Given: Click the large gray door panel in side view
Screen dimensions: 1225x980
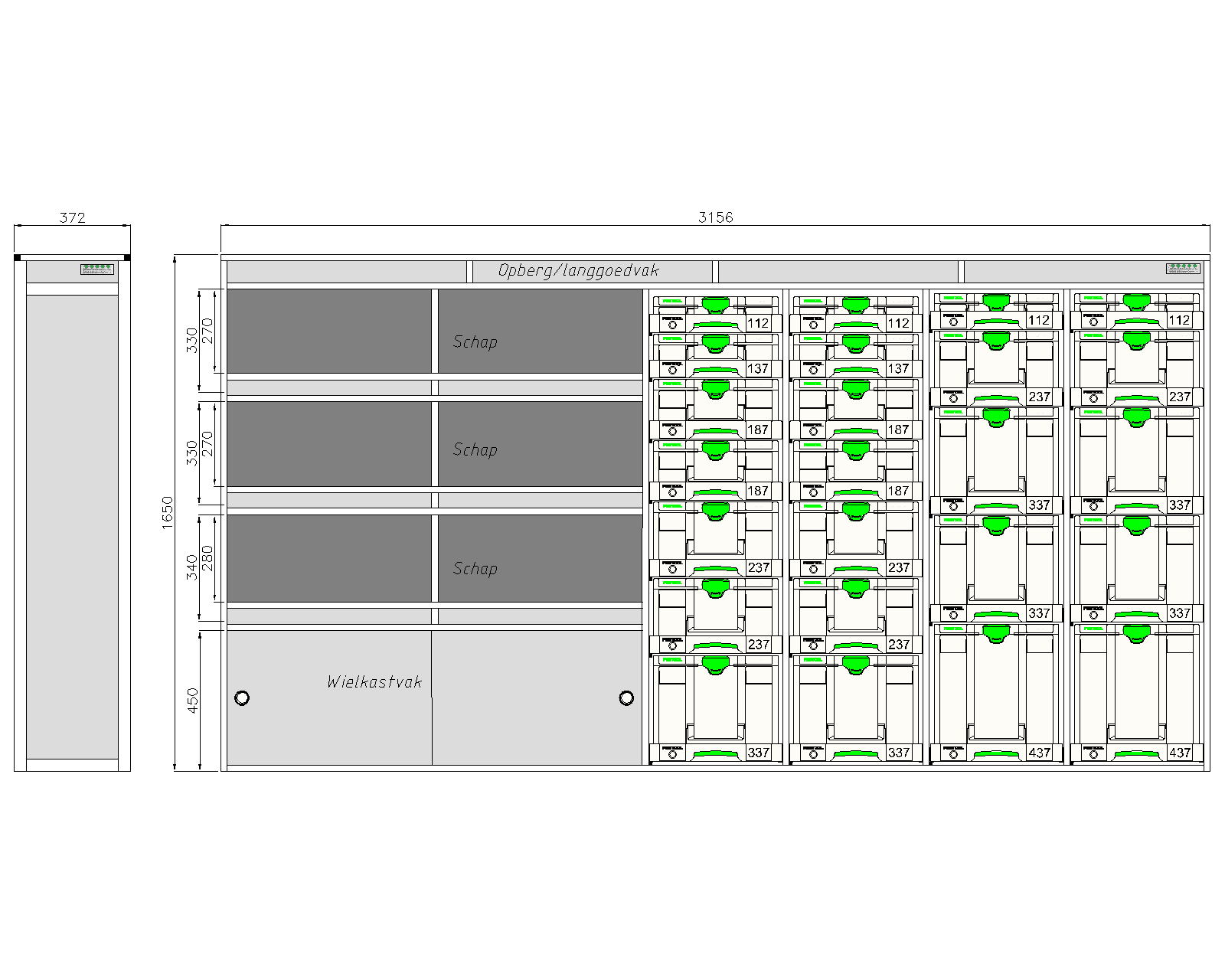Looking at the screenshot, I should click(x=73, y=527).
